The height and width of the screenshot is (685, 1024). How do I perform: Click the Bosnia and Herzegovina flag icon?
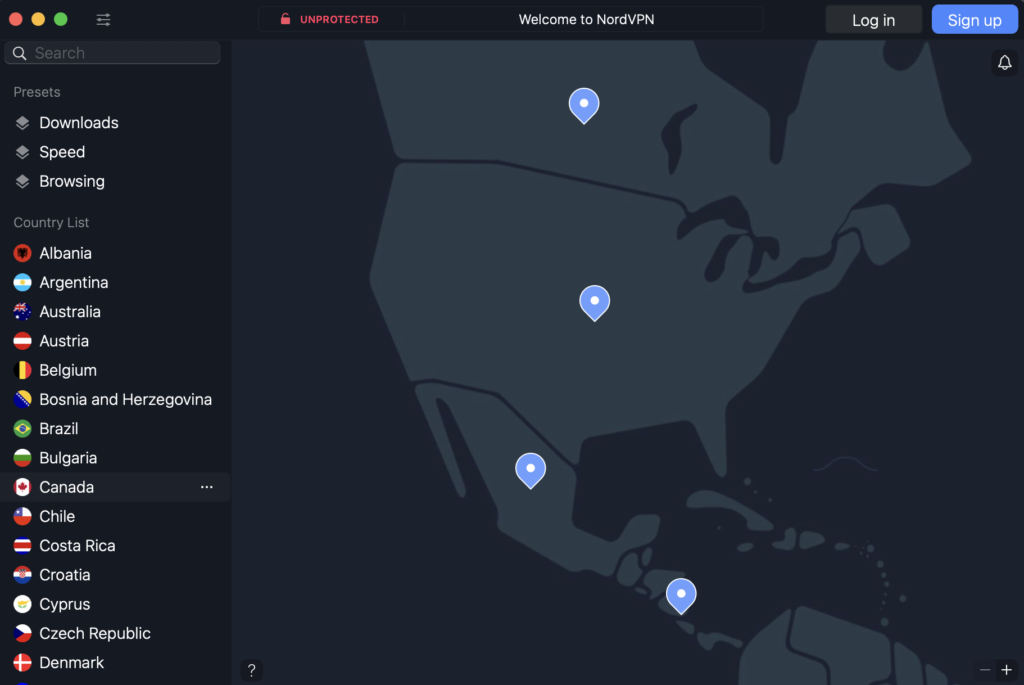coord(22,399)
